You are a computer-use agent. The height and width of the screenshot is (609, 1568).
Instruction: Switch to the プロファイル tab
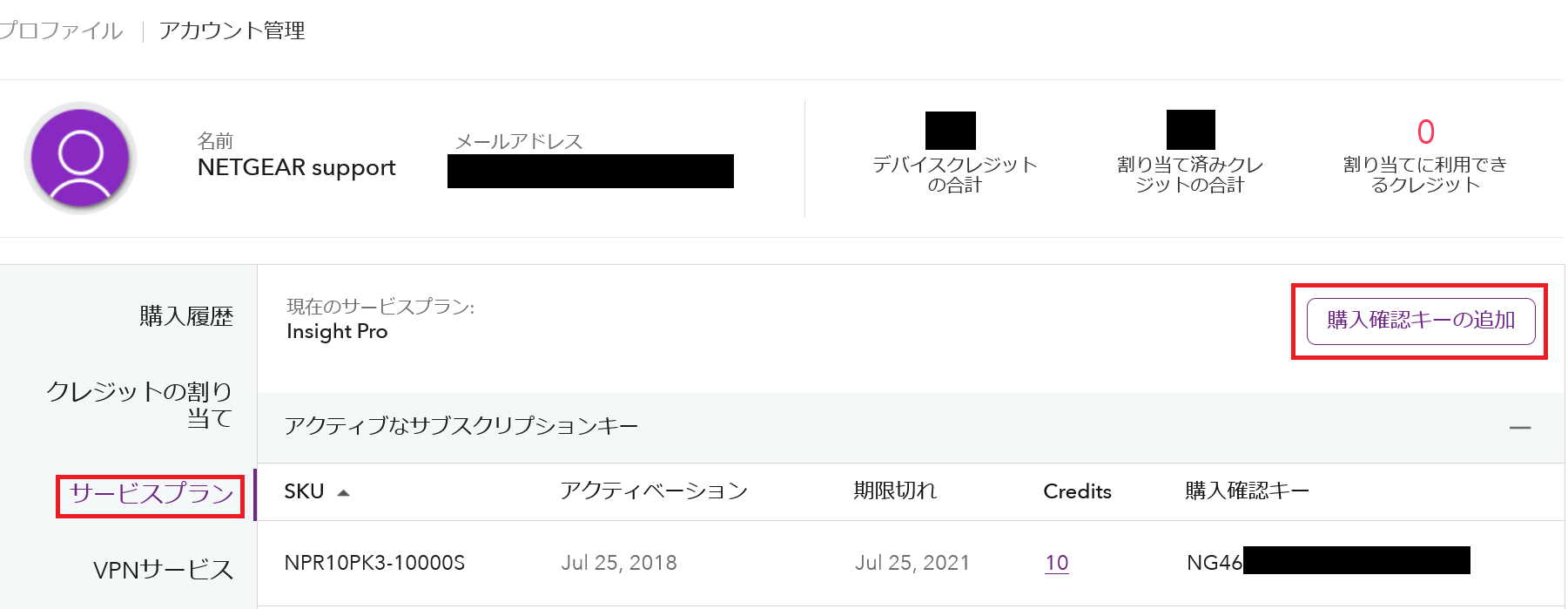pyautogui.click(x=60, y=30)
